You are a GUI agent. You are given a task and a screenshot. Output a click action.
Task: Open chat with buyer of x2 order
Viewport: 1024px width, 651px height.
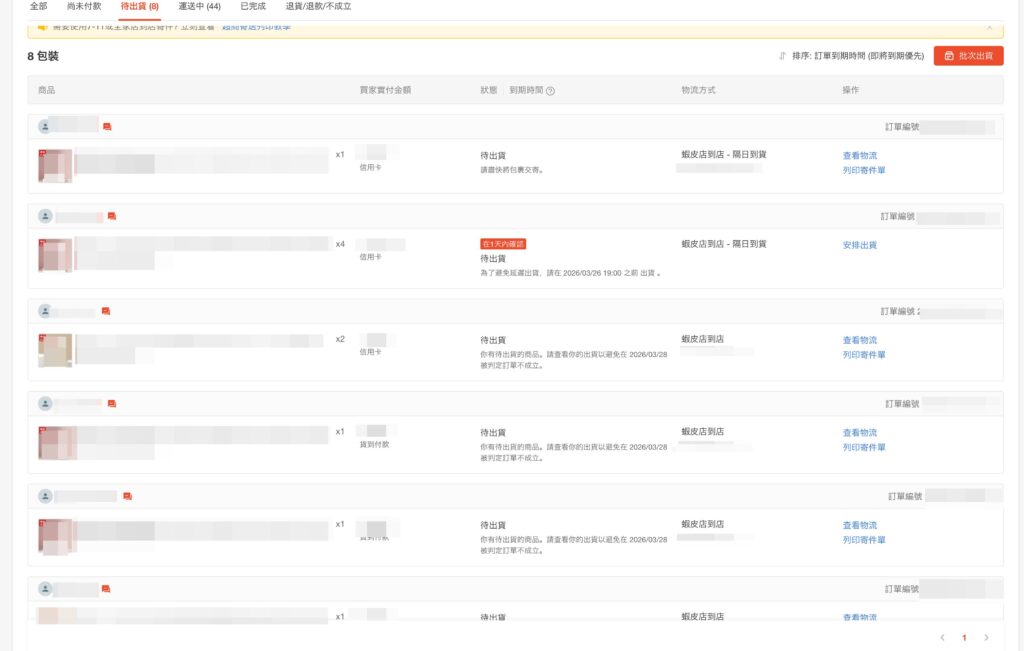coord(106,311)
